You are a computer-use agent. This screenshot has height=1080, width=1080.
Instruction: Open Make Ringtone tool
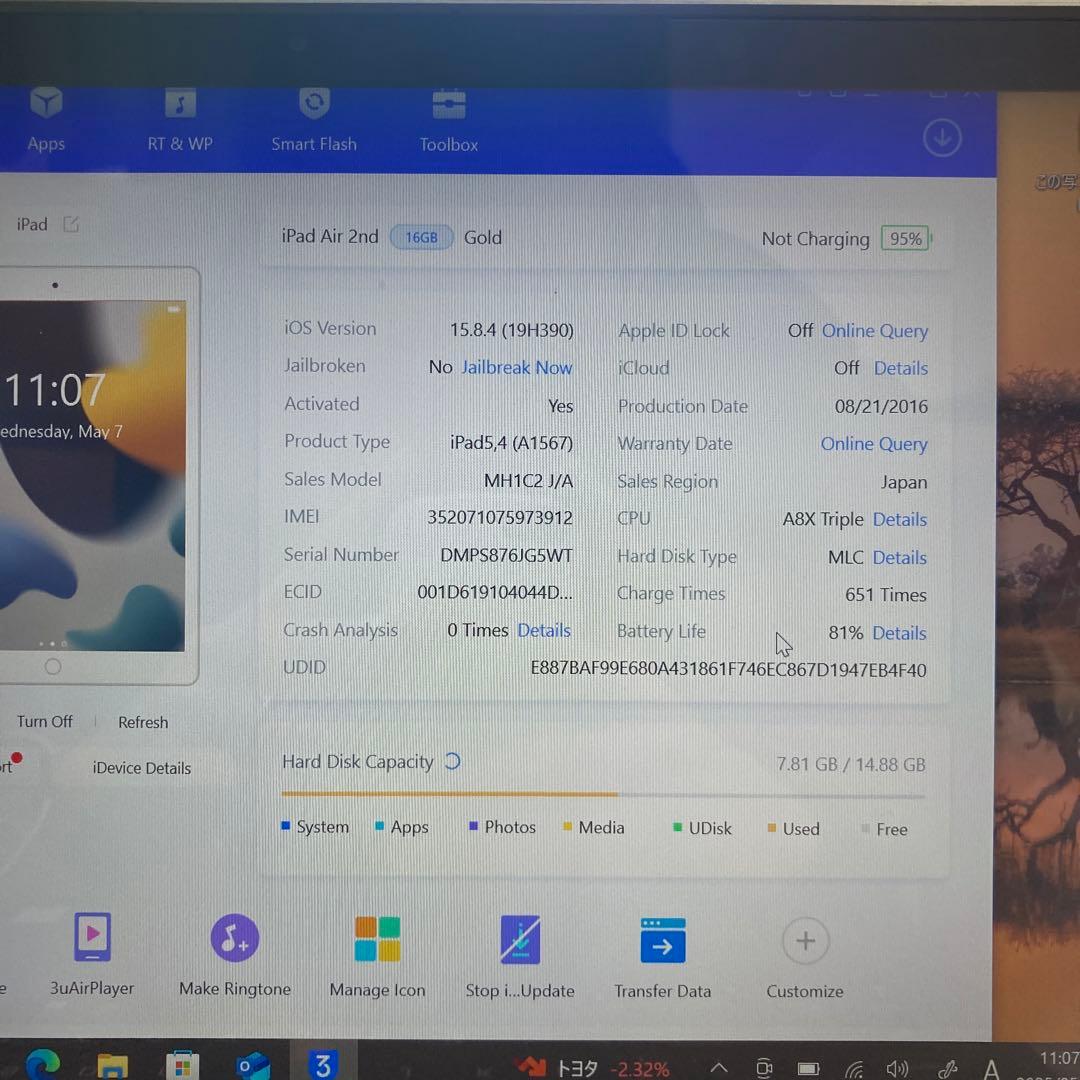point(235,955)
